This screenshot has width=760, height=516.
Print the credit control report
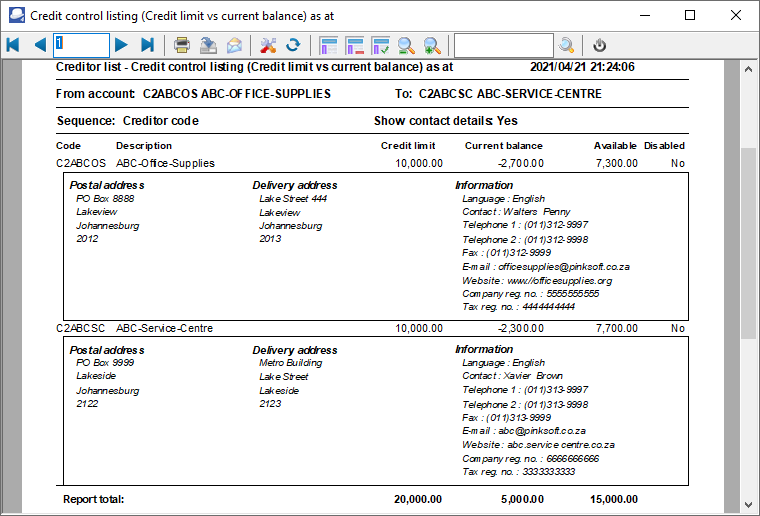182,45
